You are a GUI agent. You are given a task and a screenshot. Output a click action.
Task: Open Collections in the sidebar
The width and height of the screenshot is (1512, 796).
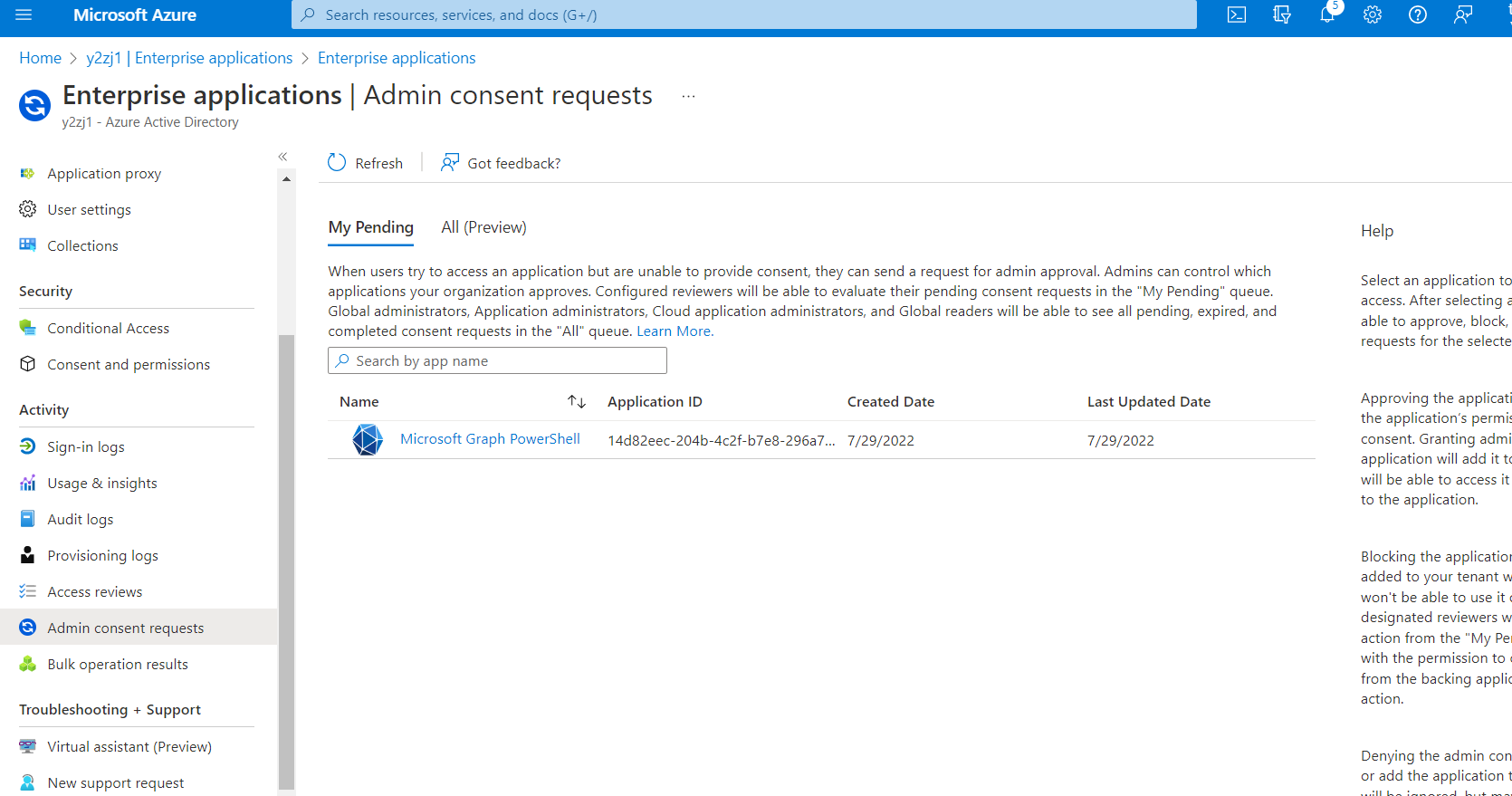click(x=82, y=245)
